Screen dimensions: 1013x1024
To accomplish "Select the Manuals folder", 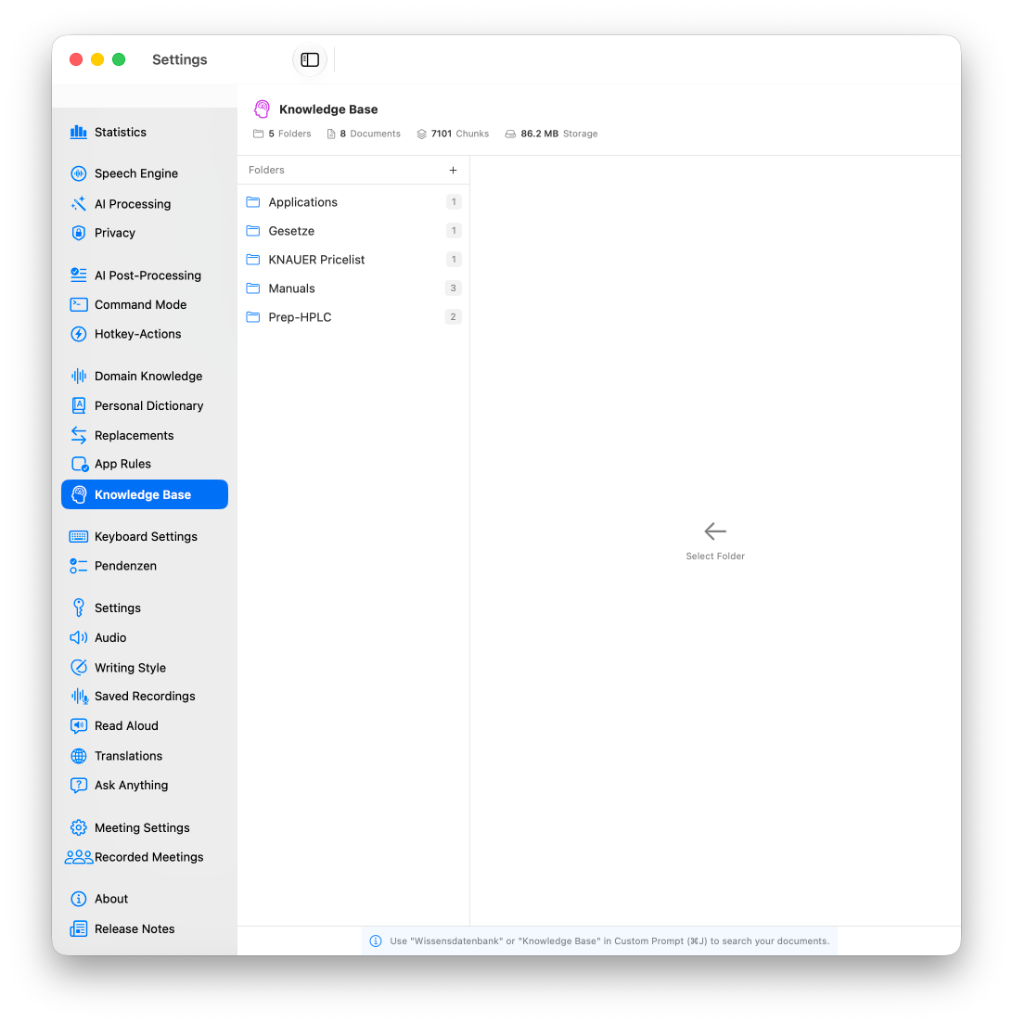I will 353,289.
